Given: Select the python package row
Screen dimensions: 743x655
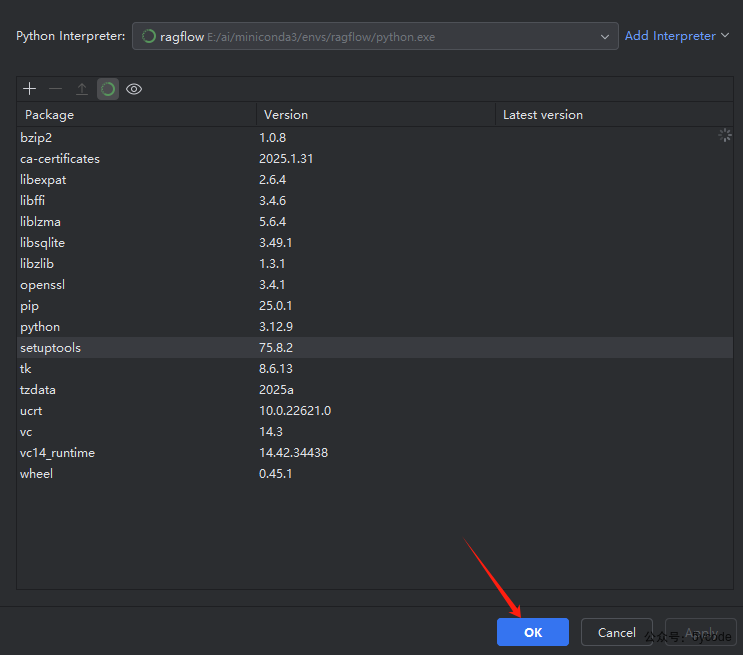Looking at the screenshot, I should 375,327.
